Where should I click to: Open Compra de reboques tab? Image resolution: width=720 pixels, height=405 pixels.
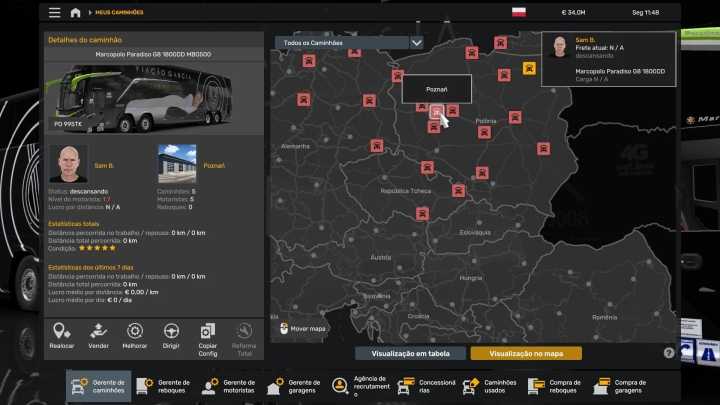(x=555, y=386)
